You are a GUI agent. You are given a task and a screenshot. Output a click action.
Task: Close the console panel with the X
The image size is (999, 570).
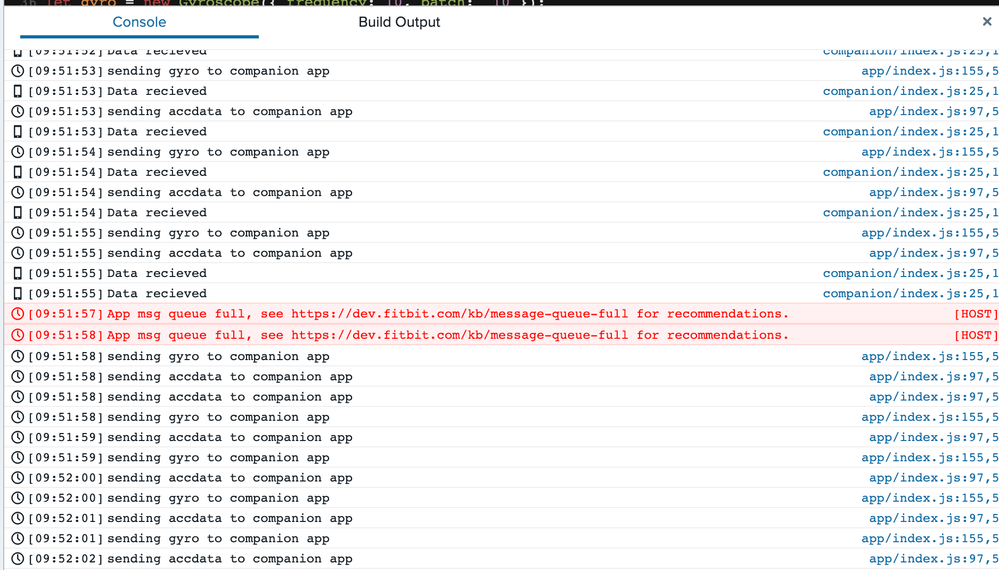pyautogui.click(x=986, y=22)
